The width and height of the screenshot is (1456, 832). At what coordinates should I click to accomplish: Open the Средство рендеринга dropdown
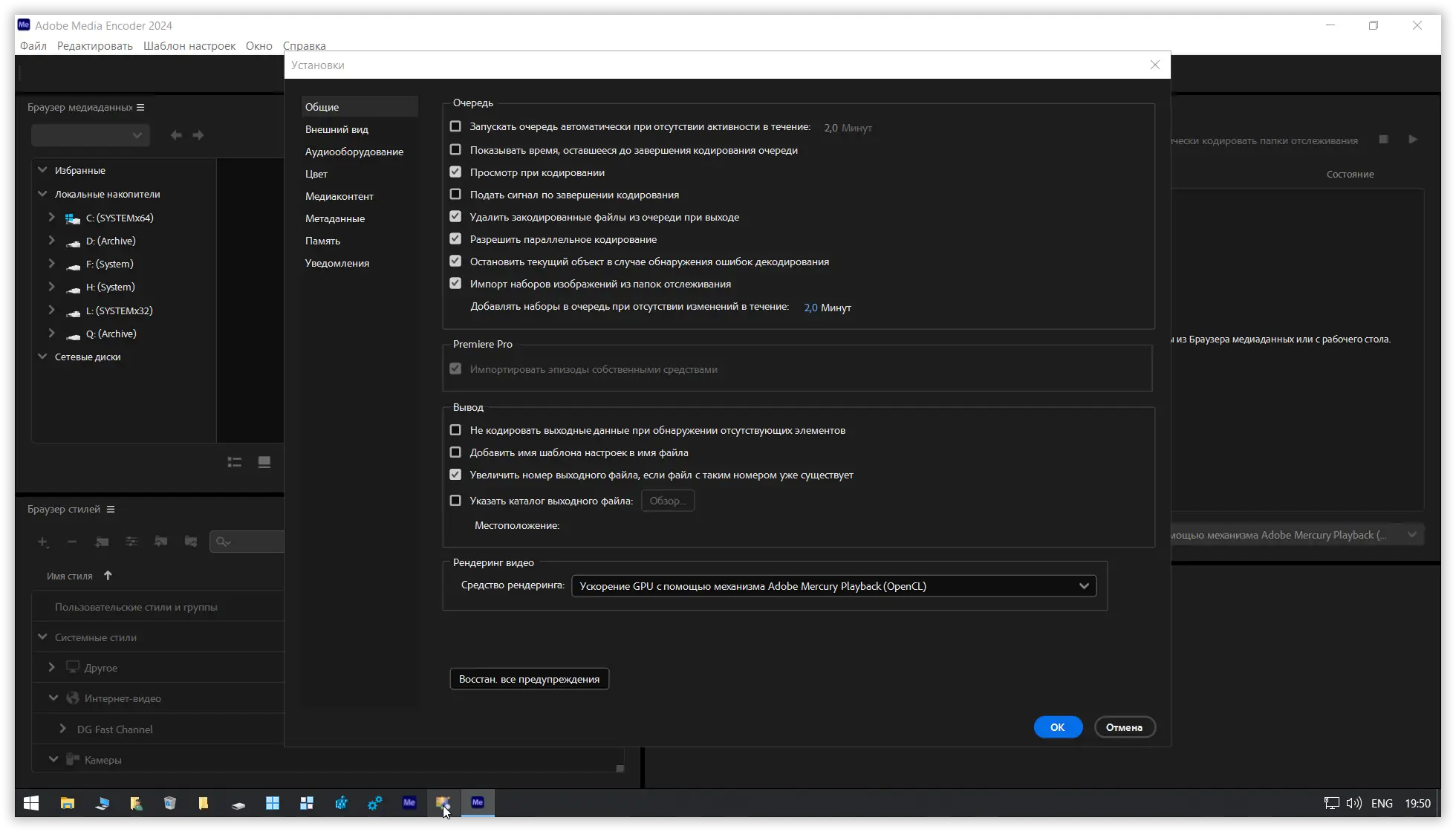tap(833, 586)
